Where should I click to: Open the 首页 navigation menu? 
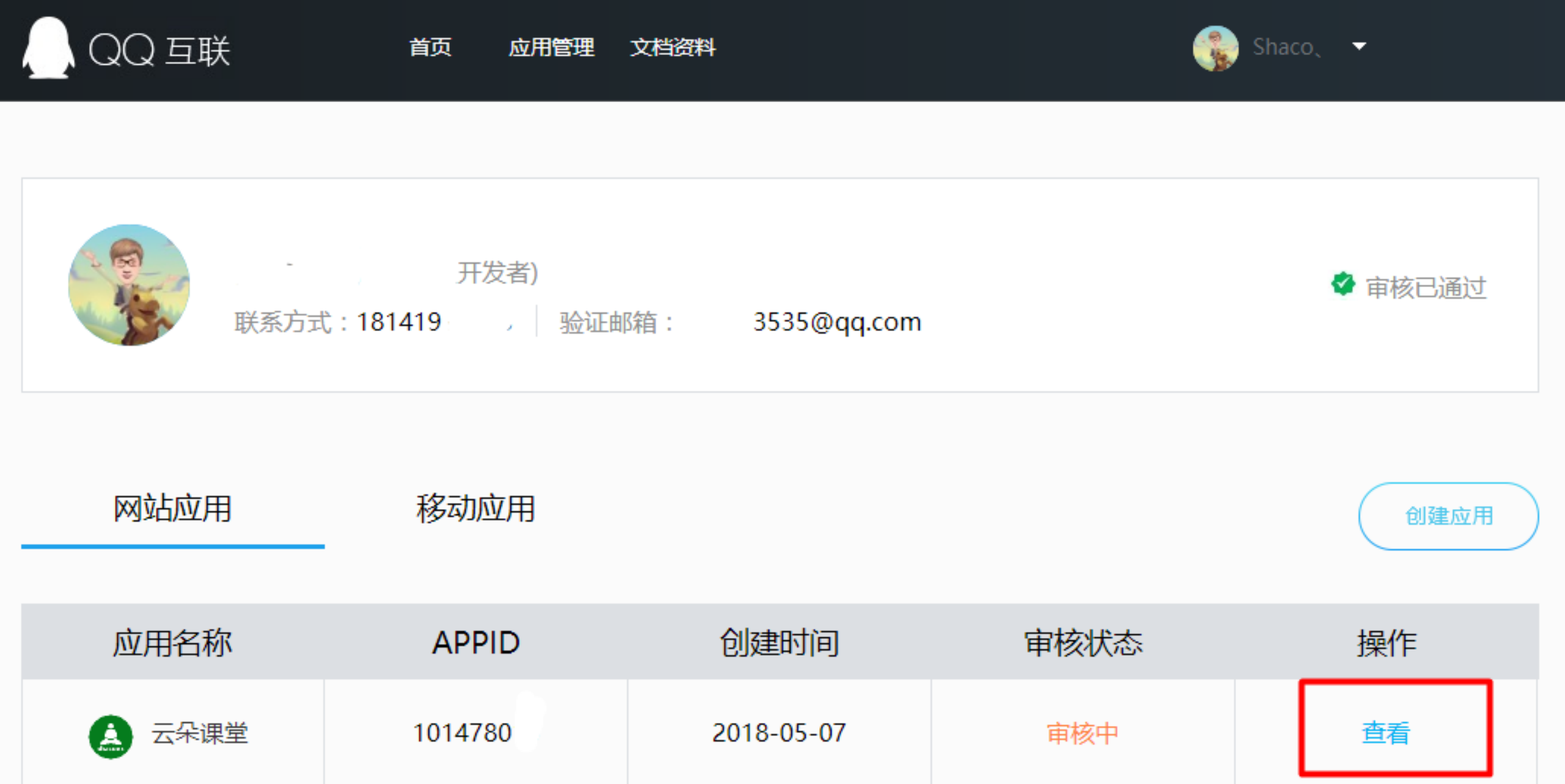(430, 47)
